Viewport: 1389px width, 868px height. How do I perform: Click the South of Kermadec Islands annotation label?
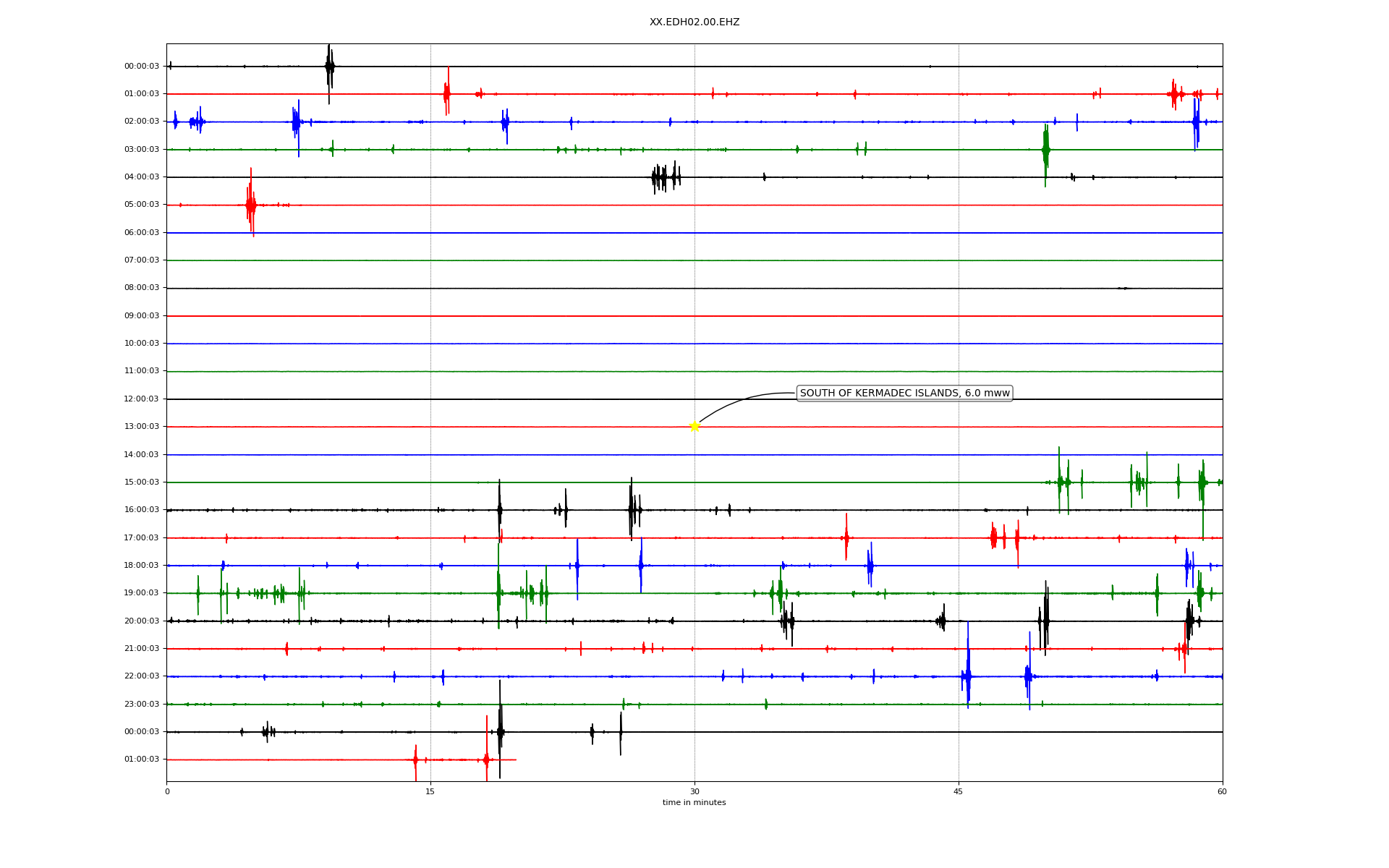904,393
